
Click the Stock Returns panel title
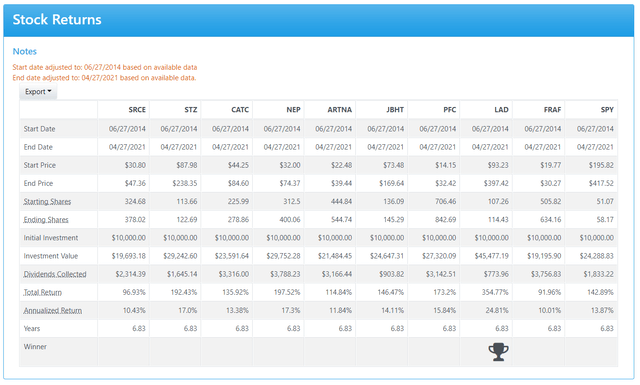[x=57, y=20]
